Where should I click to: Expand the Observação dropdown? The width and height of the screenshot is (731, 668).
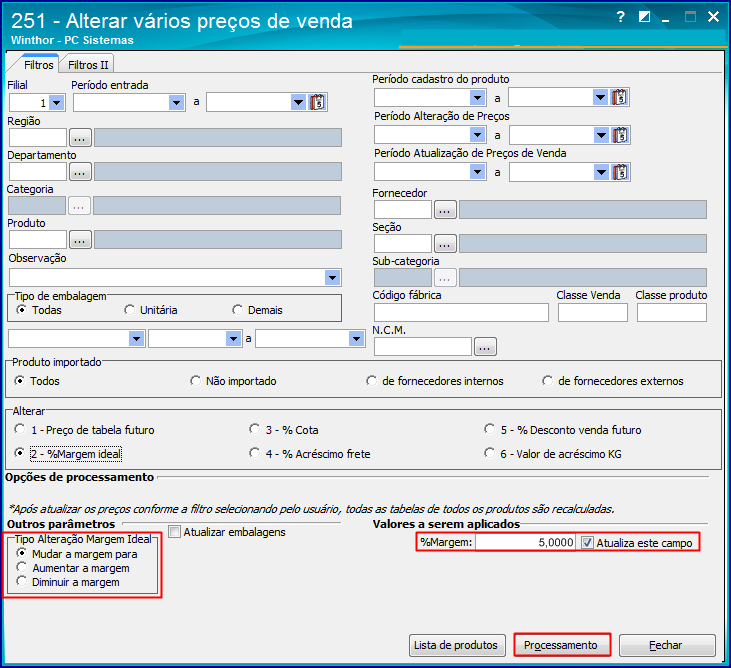click(x=332, y=278)
